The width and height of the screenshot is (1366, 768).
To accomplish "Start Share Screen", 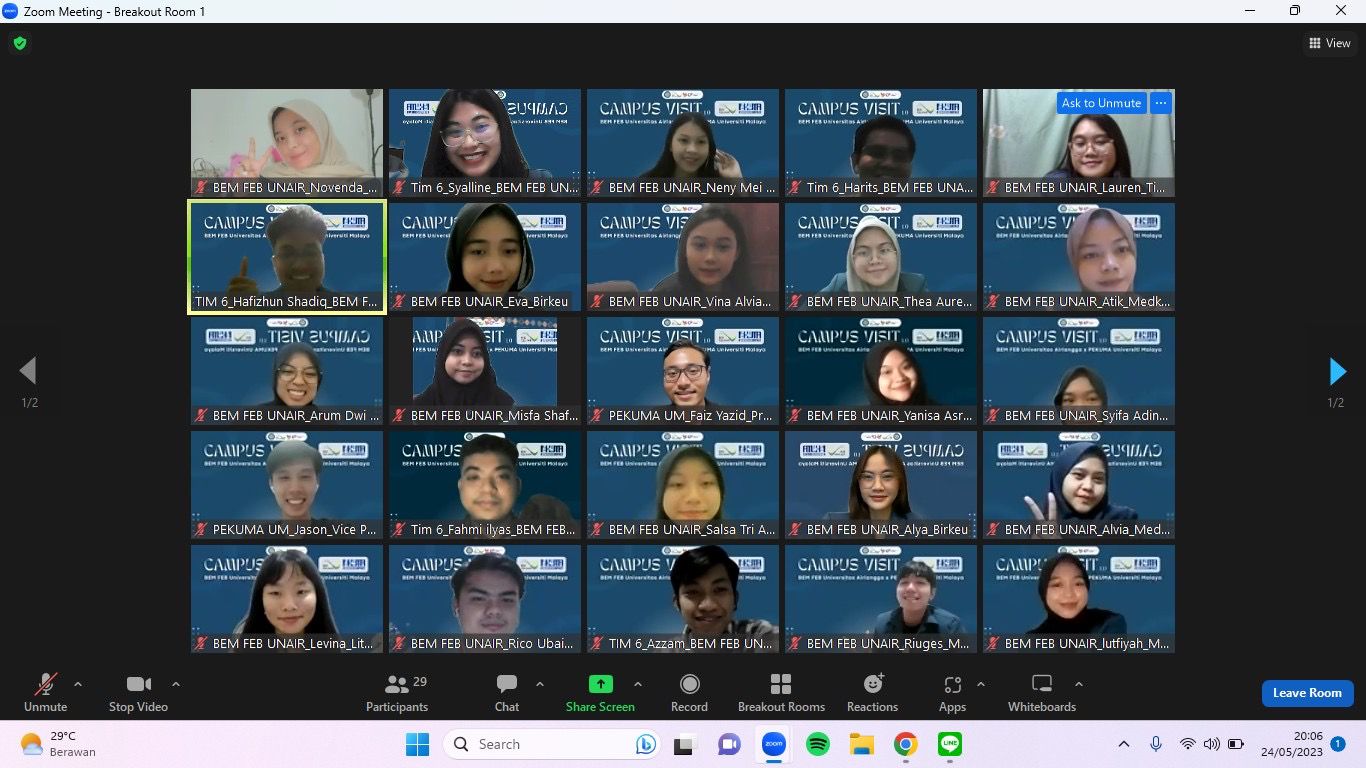I will pyautogui.click(x=600, y=692).
